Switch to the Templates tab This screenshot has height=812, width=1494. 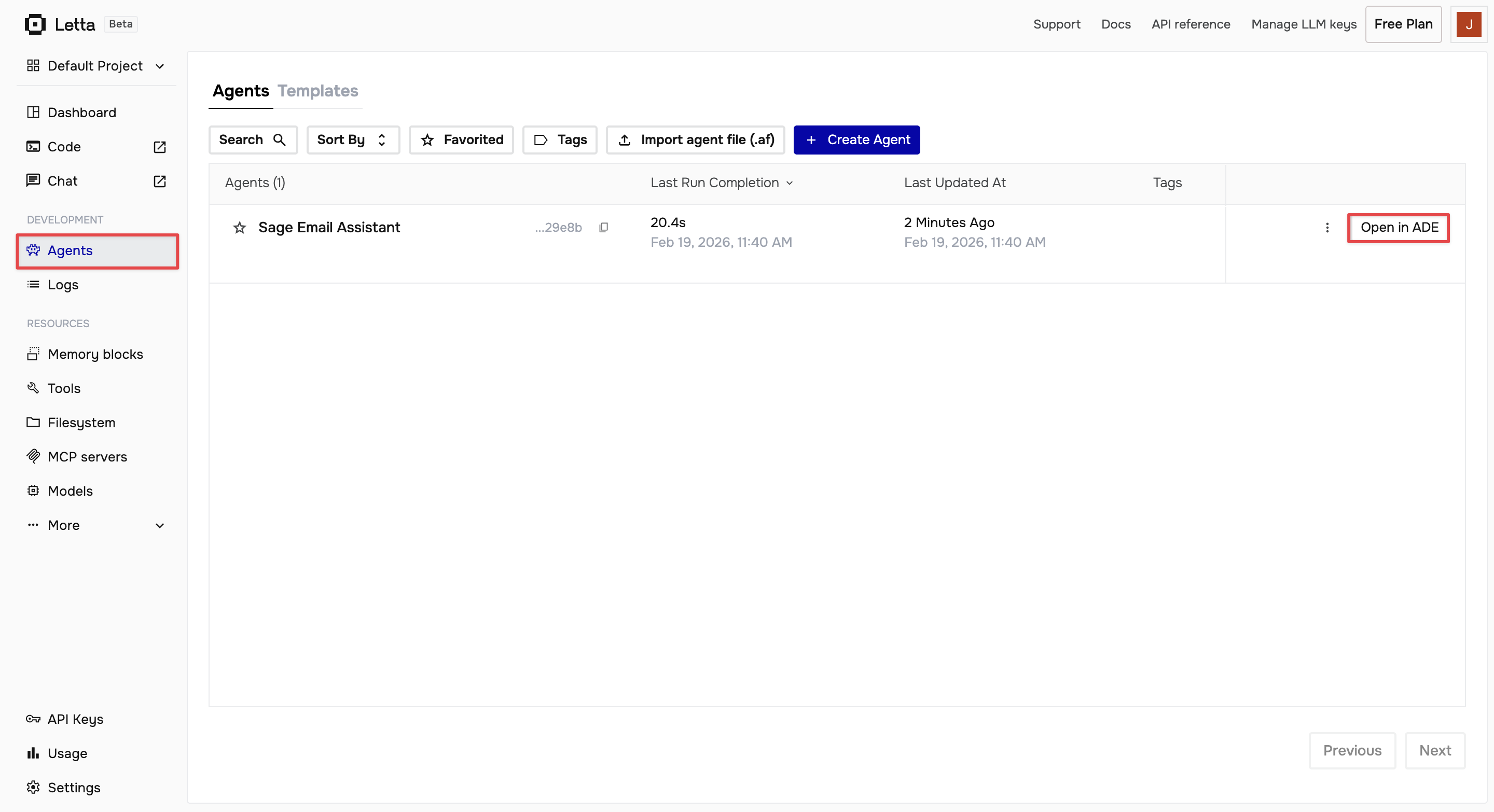coord(317,91)
